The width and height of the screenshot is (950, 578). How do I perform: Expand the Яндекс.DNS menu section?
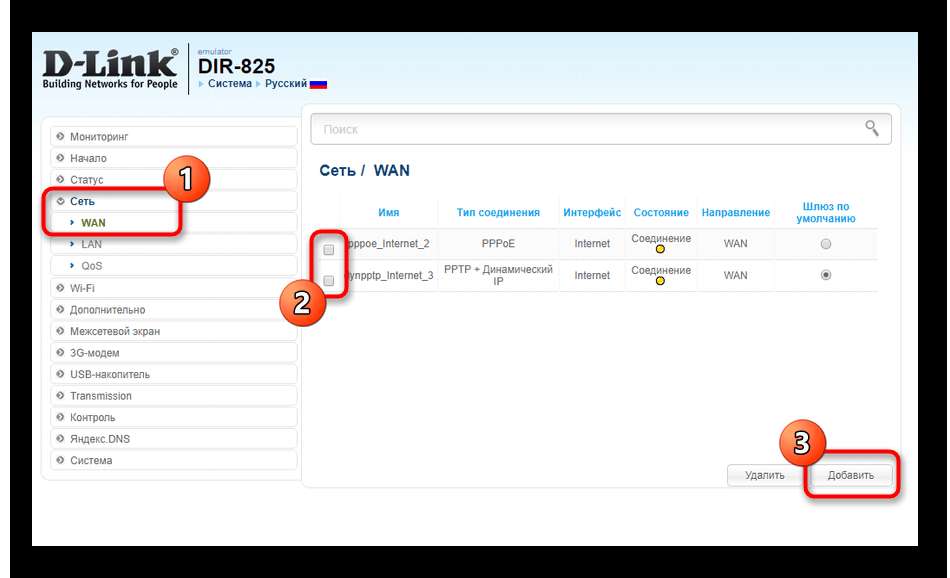174,439
